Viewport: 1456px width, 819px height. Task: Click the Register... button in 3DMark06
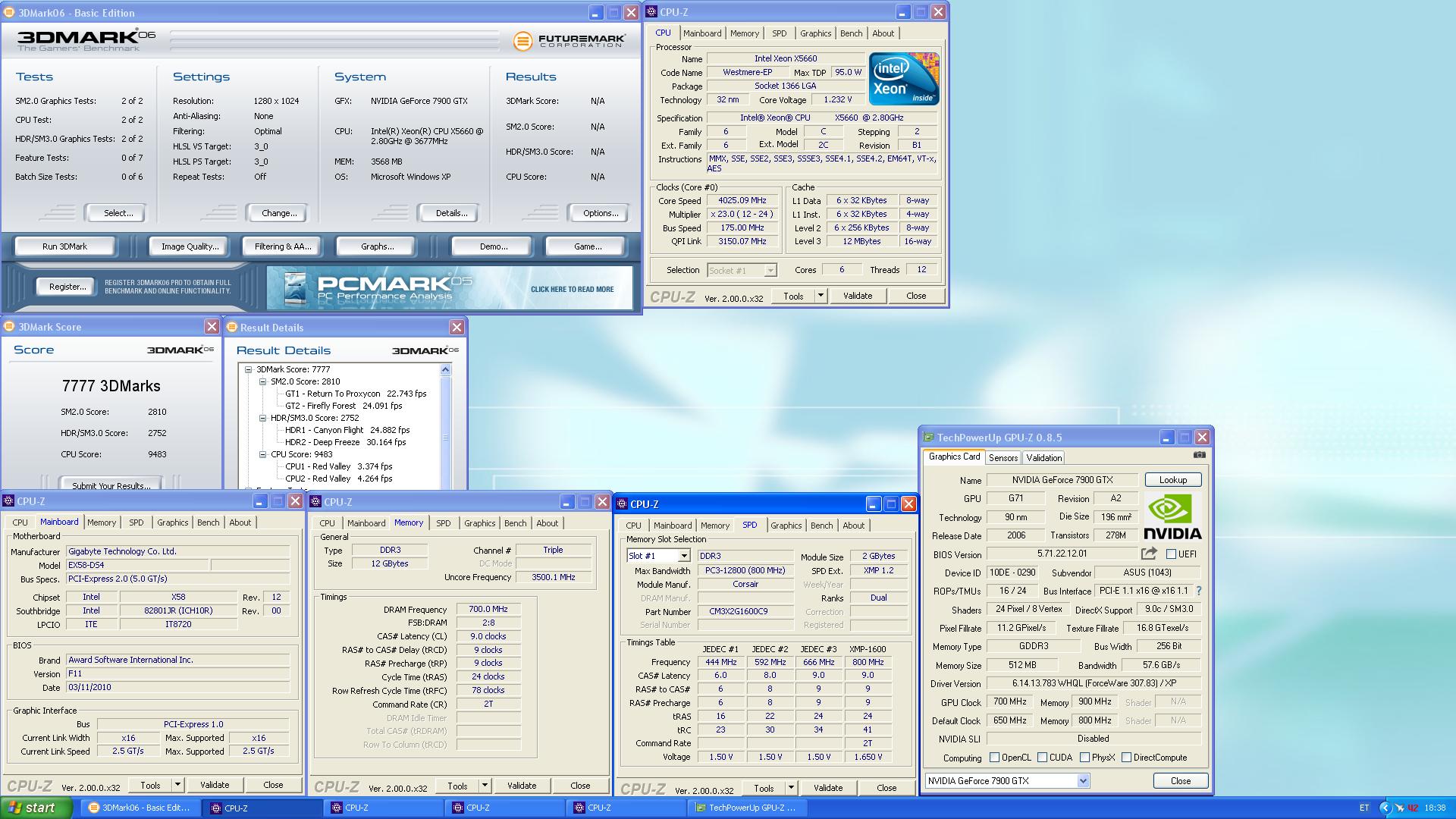pos(67,287)
